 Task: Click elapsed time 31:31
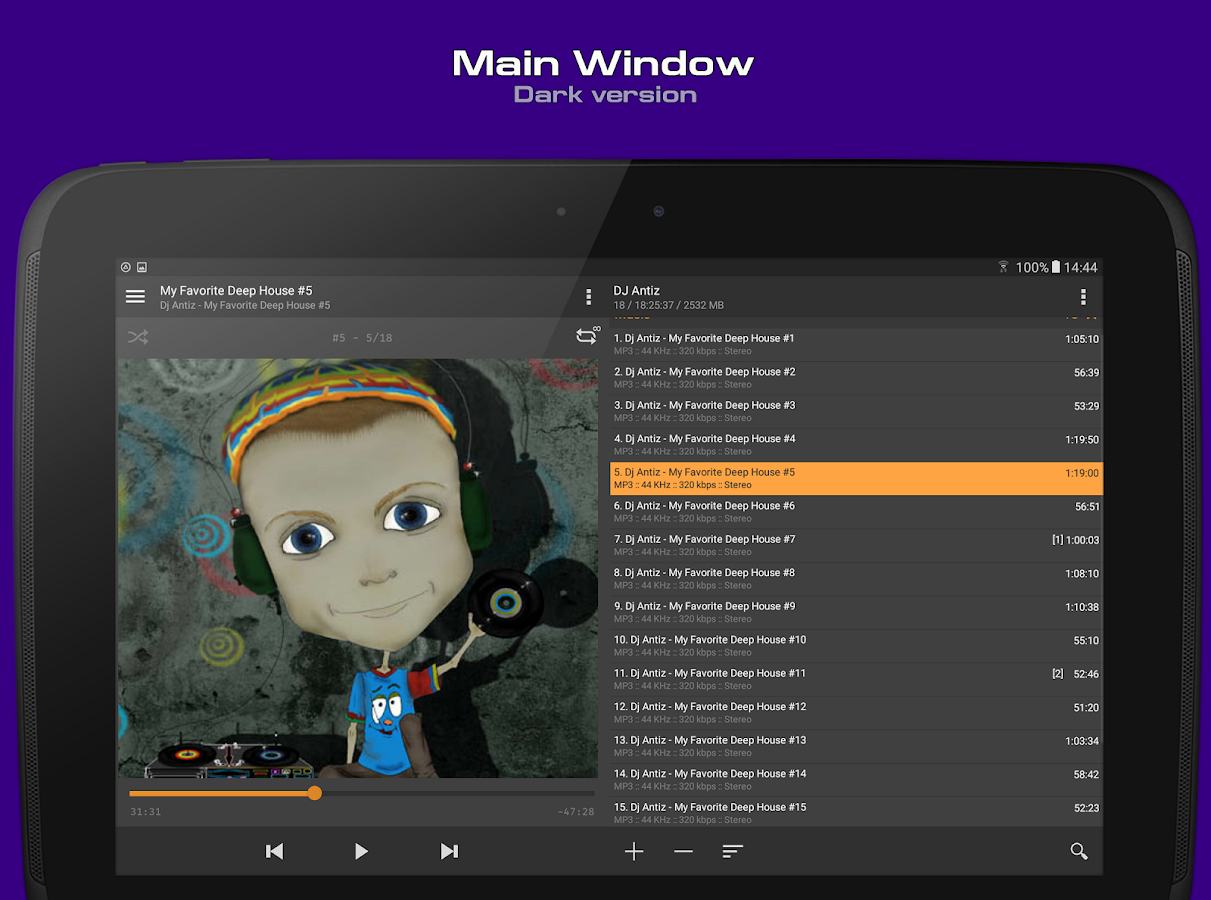point(145,812)
